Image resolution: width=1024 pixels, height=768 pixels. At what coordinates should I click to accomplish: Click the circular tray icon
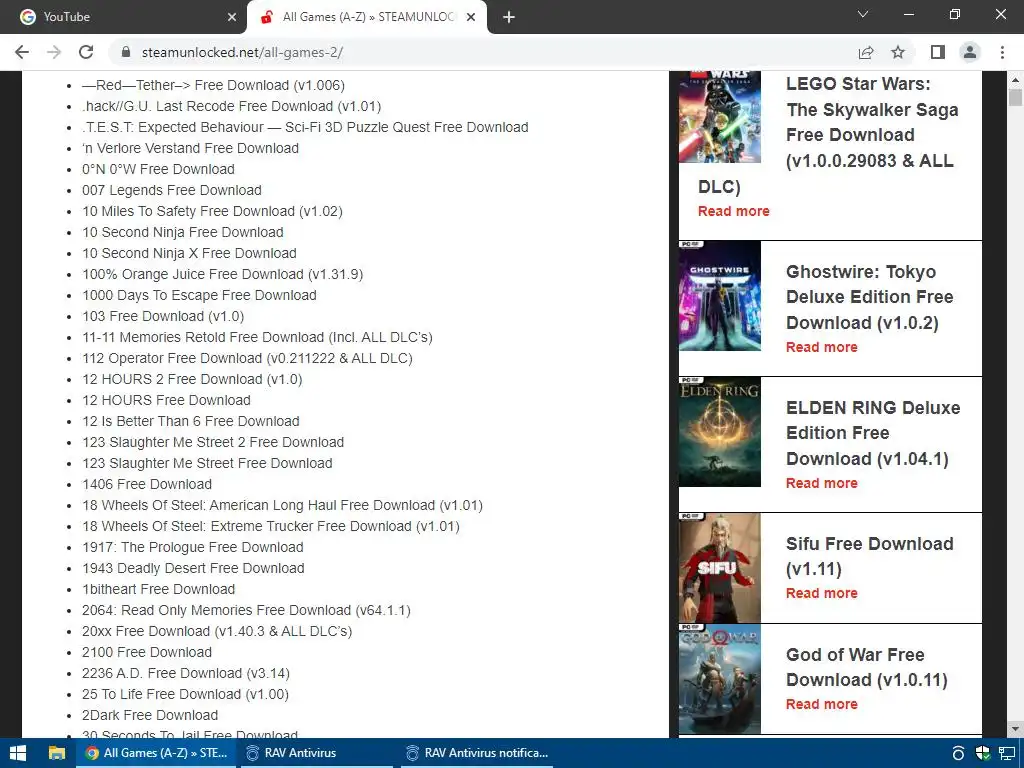[x=958, y=753]
